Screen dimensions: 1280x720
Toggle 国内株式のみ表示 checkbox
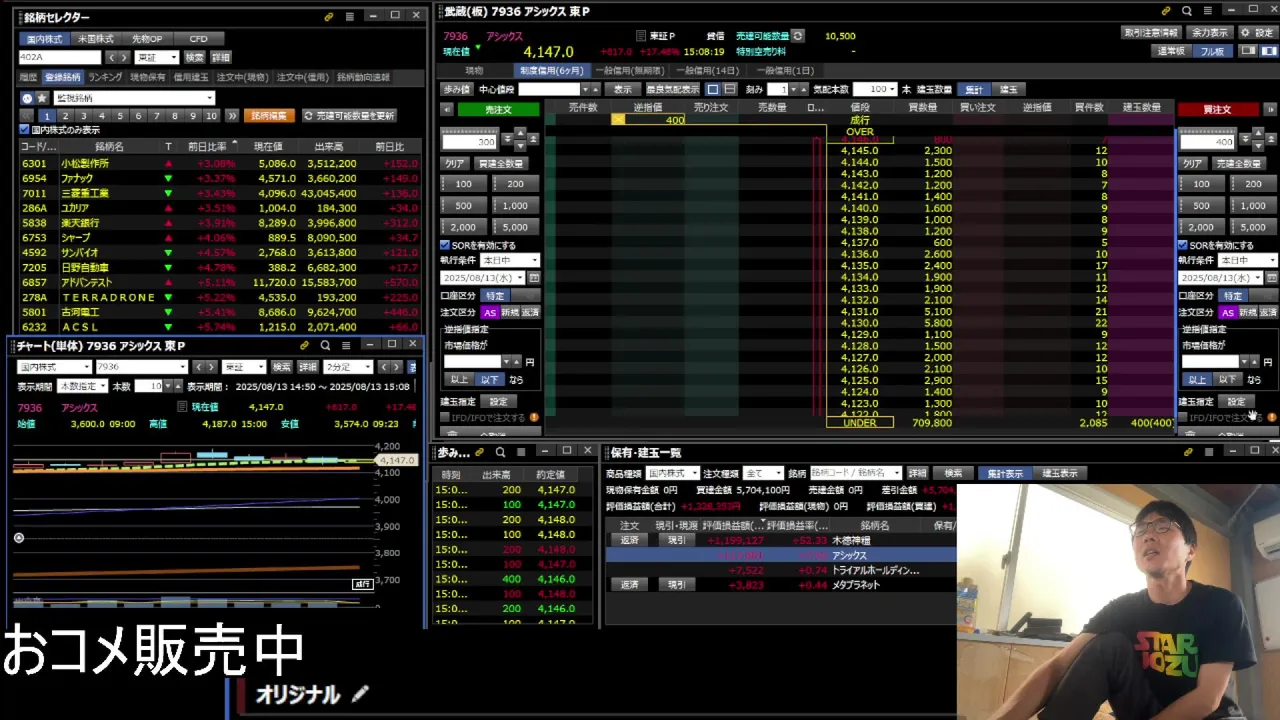[x=25, y=130]
